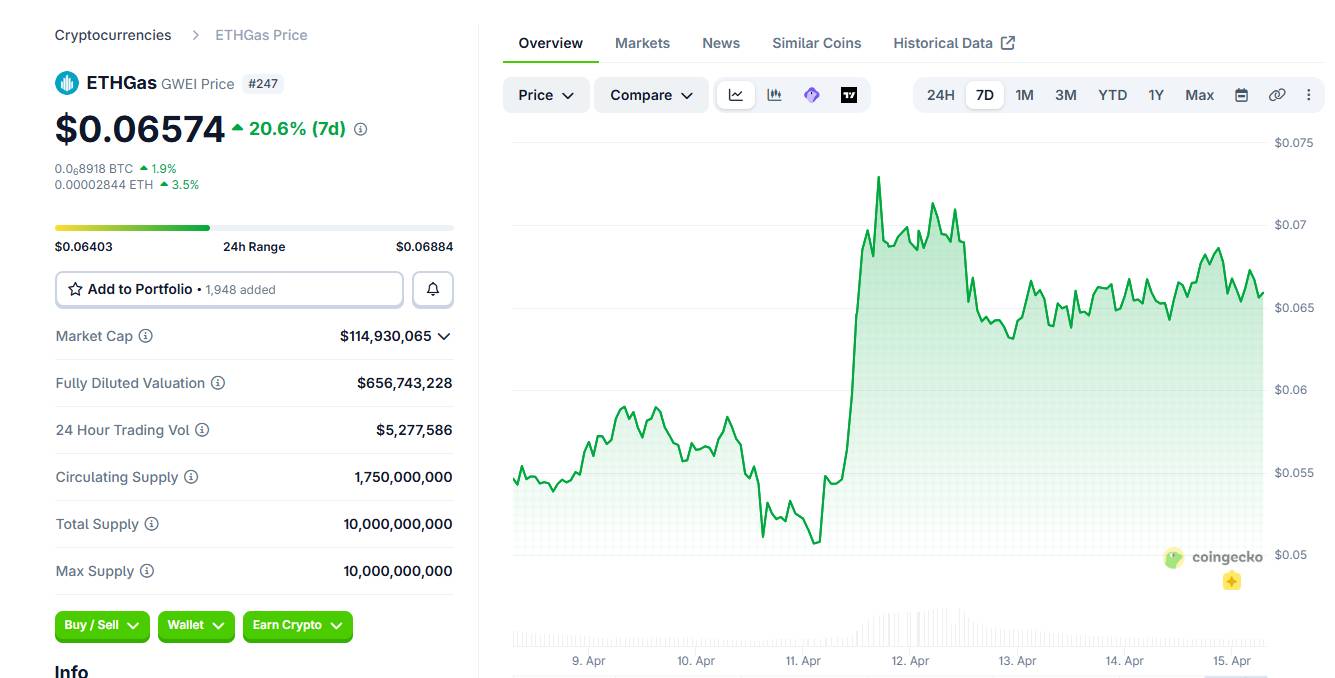Expand the Market Cap row chevron
The height and width of the screenshot is (678, 1335).
click(x=446, y=336)
